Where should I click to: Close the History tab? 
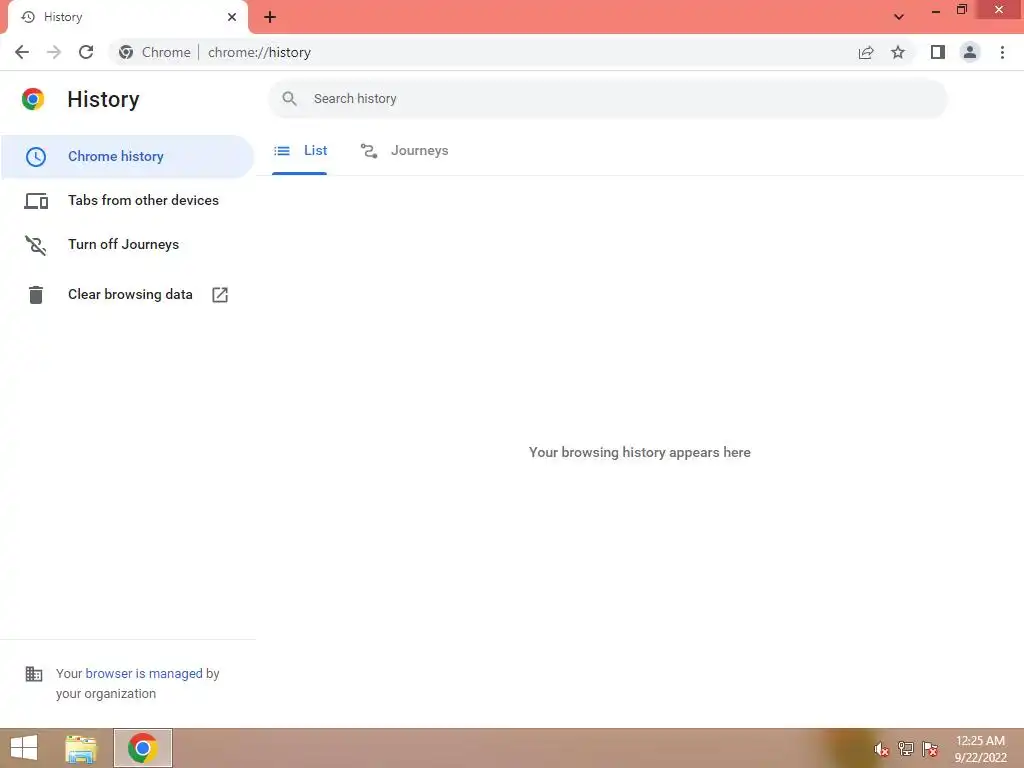pos(232,17)
